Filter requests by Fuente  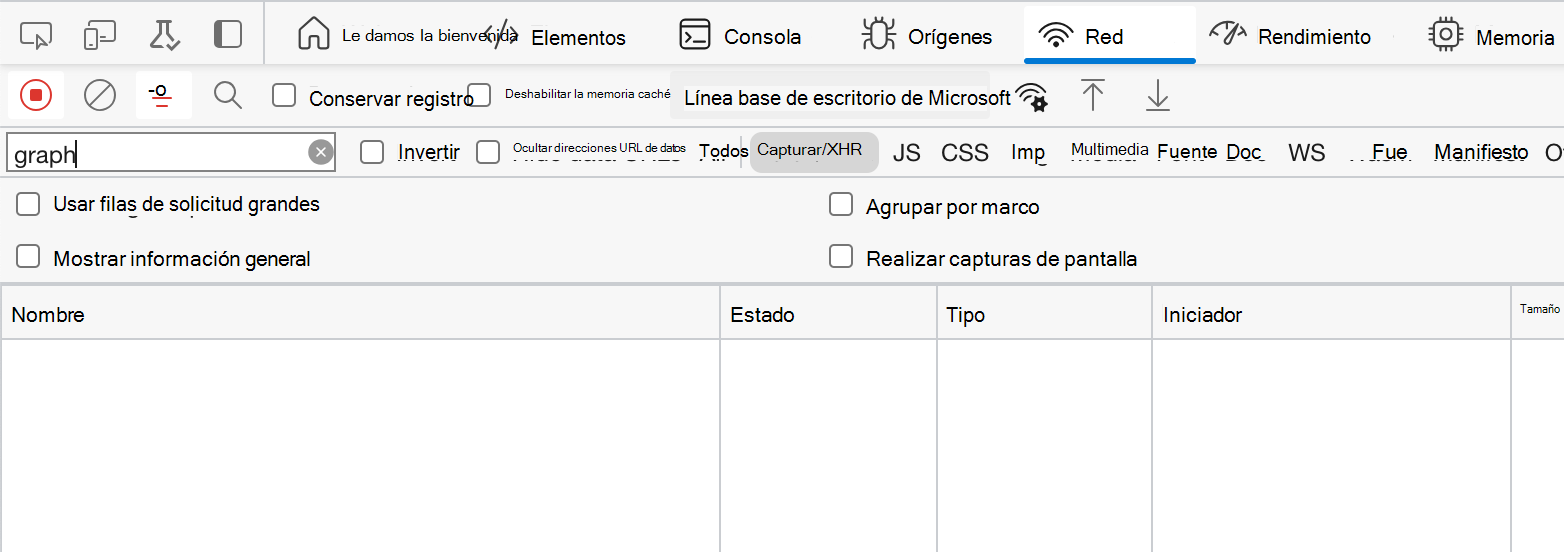(1187, 152)
